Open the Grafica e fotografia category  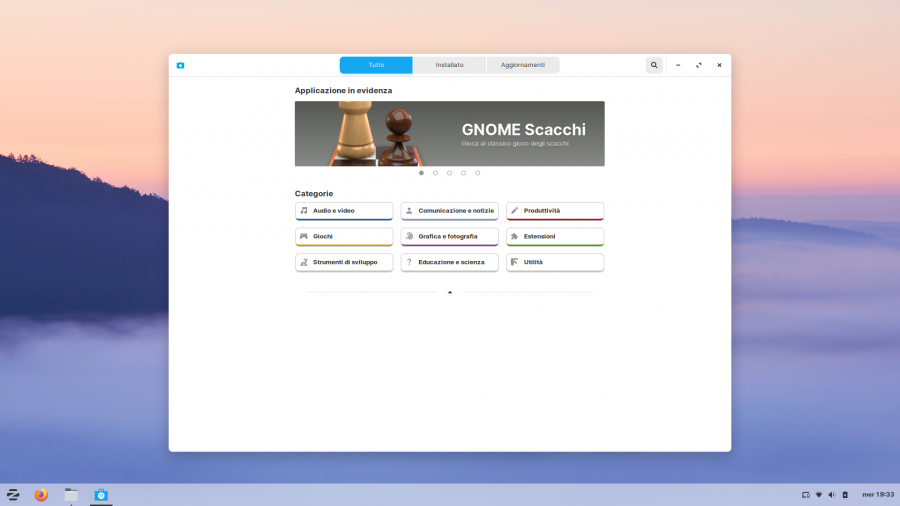point(449,237)
